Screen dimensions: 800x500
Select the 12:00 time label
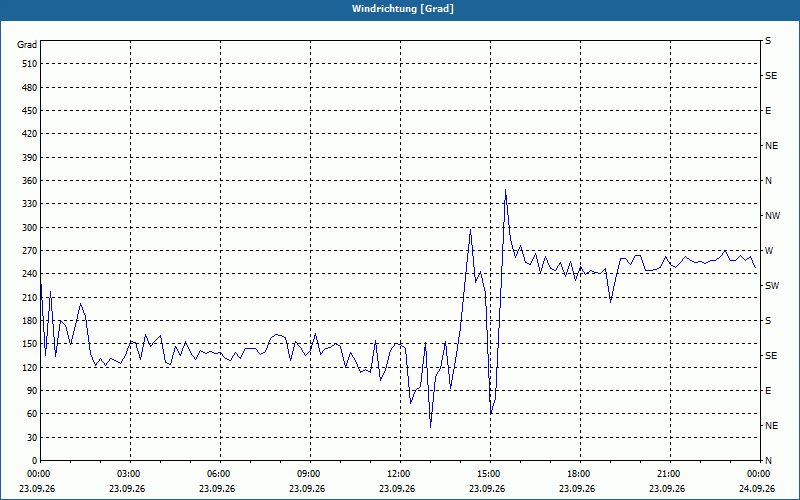point(399,474)
